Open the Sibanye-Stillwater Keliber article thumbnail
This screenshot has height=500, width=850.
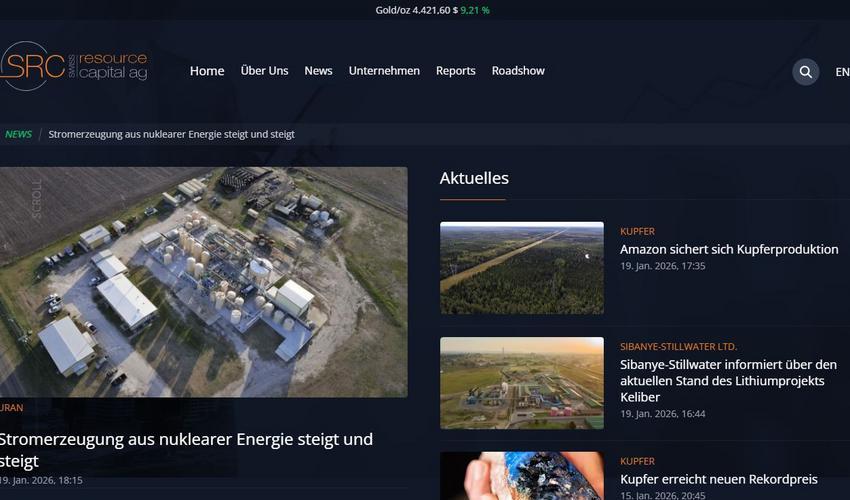522,383
